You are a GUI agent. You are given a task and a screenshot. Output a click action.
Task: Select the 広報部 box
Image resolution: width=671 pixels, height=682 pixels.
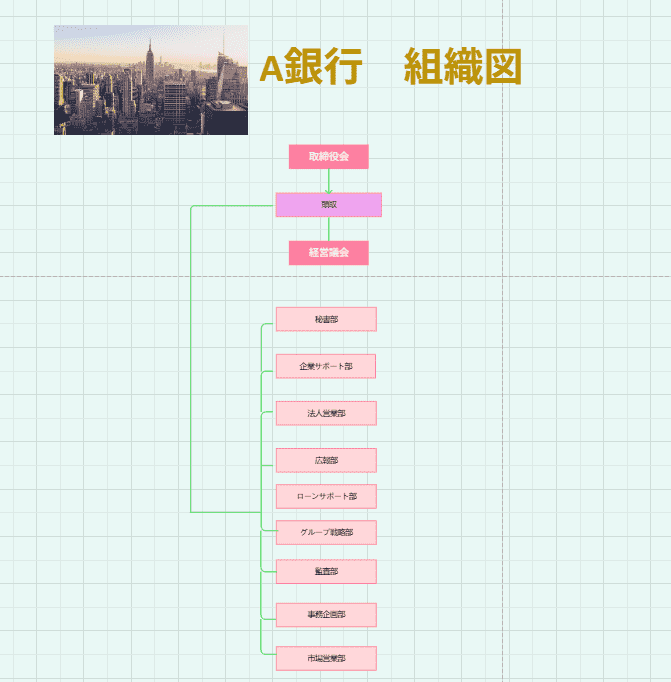(x=326, y=460)
